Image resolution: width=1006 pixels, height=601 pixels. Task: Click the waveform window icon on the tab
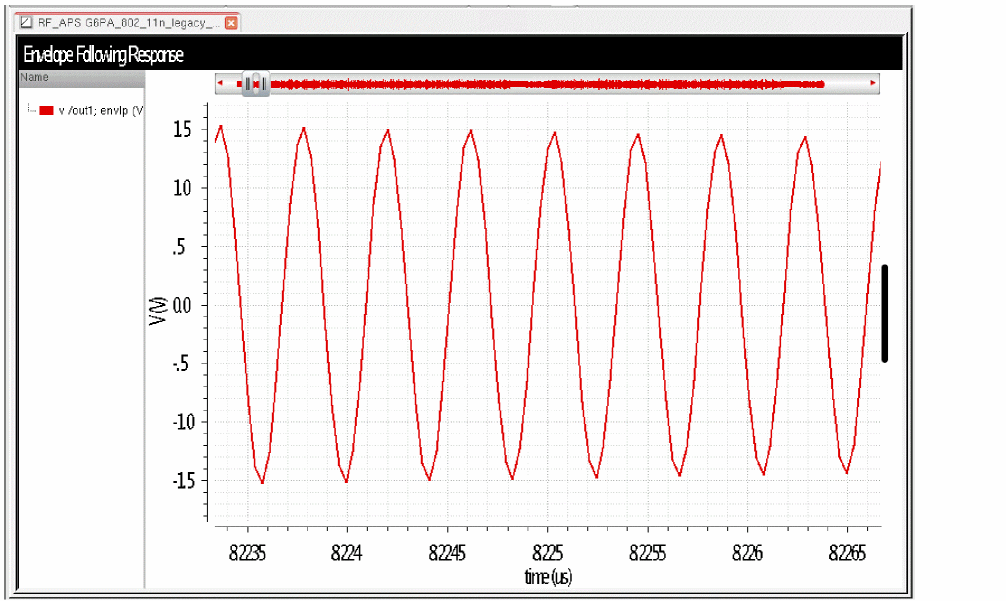pyautogui.click(x=27, y=22)
